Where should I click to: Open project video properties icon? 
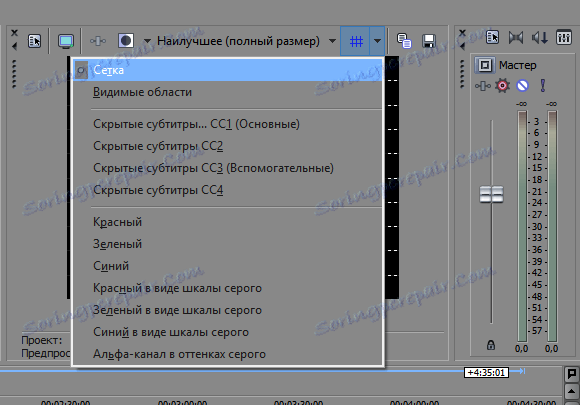[x=34, y=41]
